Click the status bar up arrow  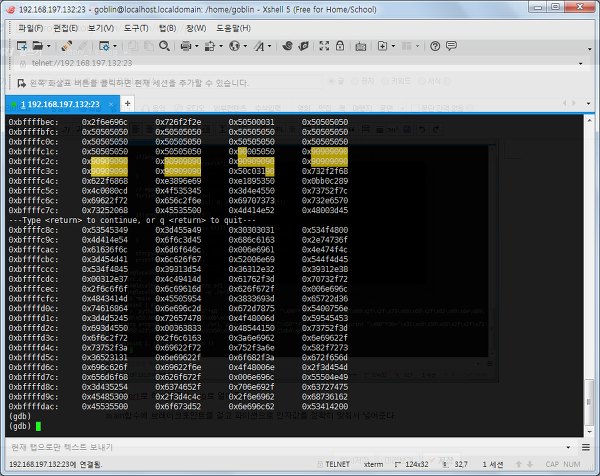[518, 464]
